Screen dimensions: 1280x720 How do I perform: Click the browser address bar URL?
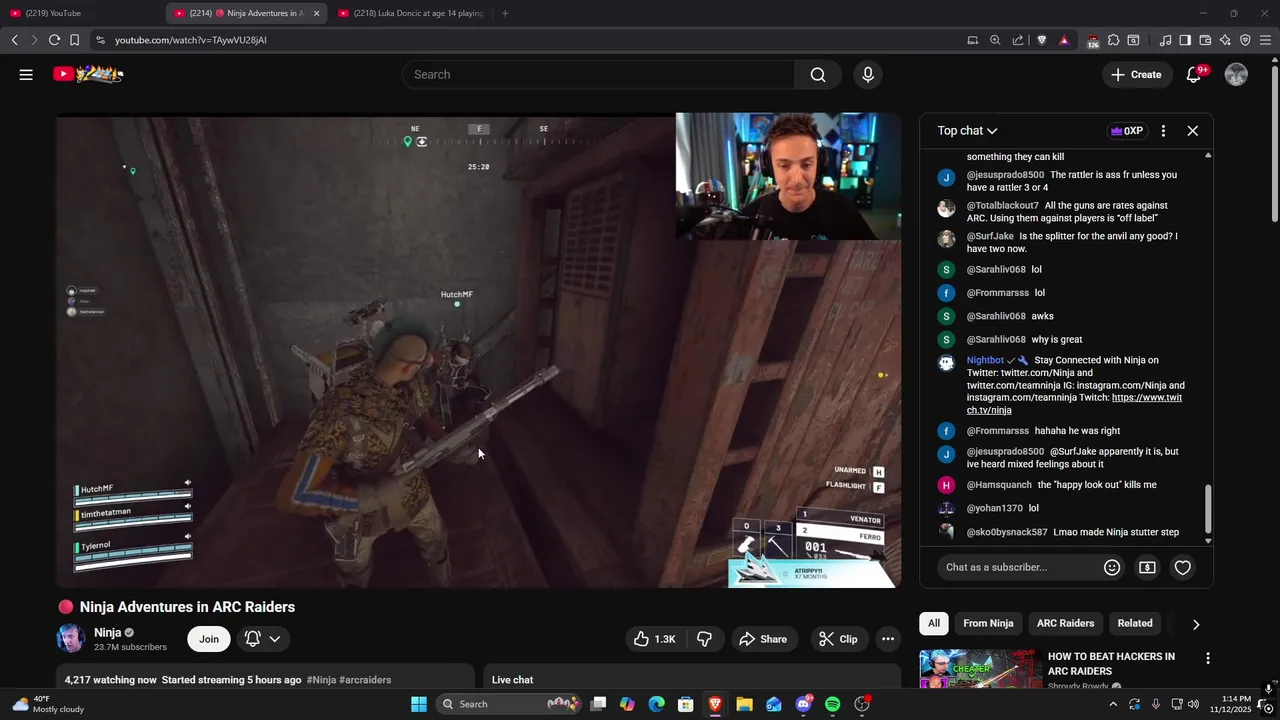(190, 40)
